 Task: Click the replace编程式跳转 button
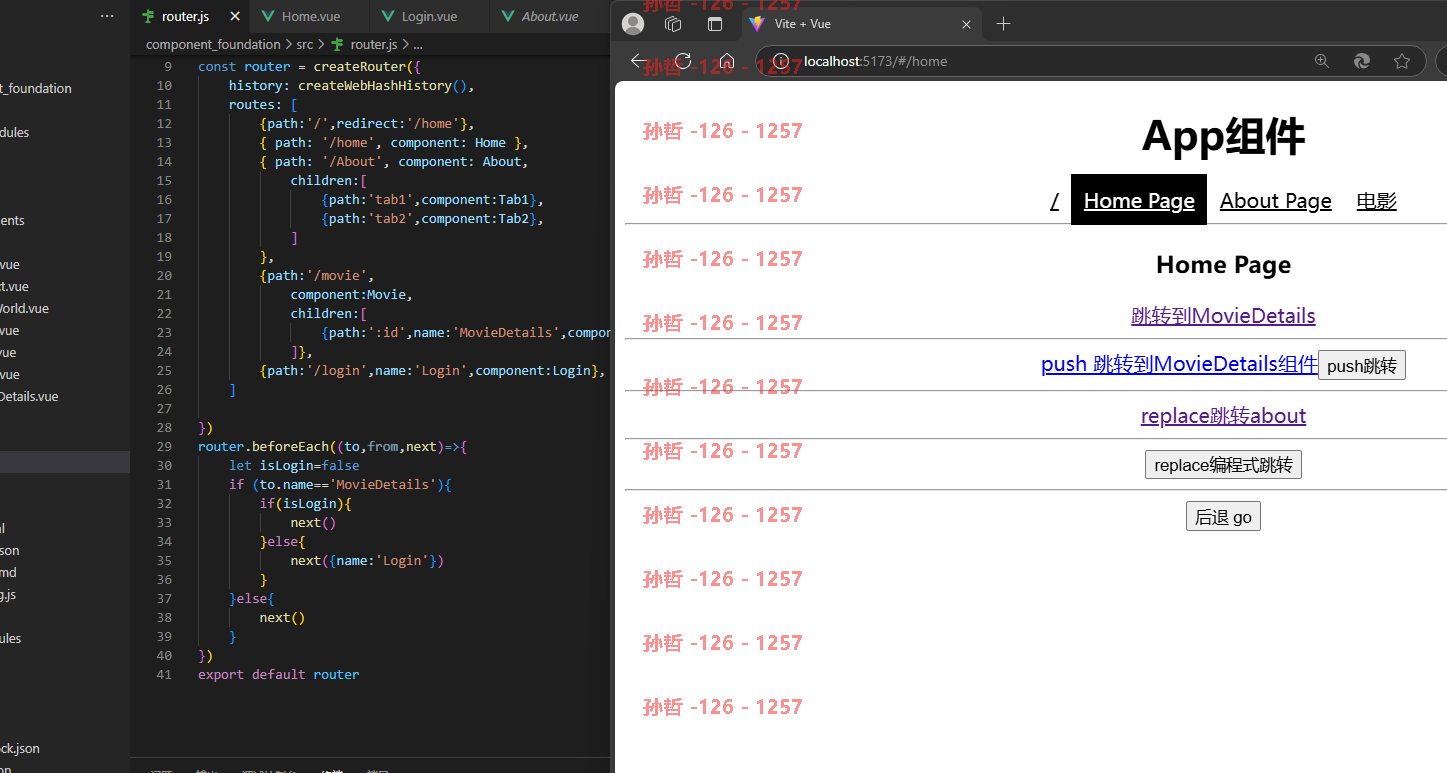coord(1223,465)
